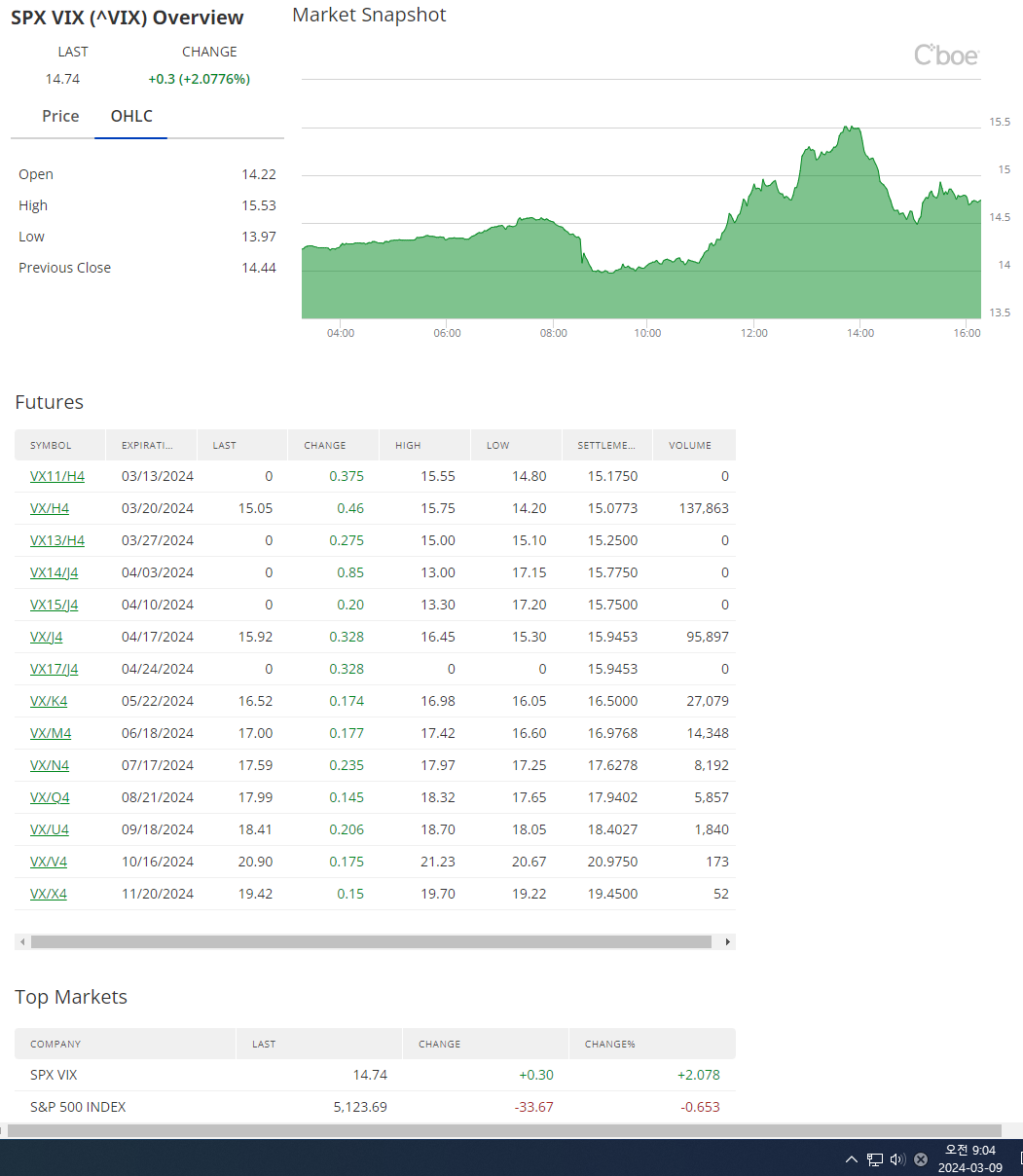This screenshot has height=1176, width=1023.
Task: Click the SETTLEME... column header
Action: (x=607, y=445)
